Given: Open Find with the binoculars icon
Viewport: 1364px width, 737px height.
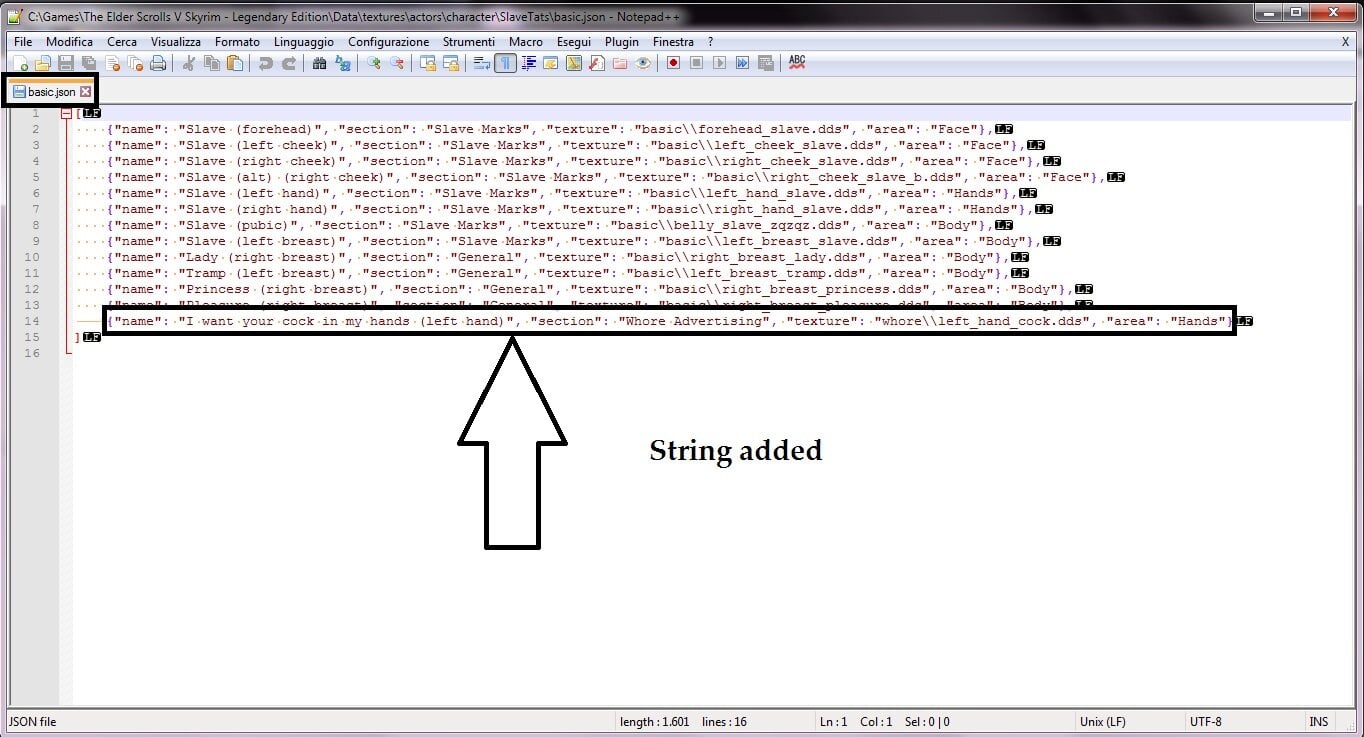Looking at the screenshot, I should (x=320, y=63).
